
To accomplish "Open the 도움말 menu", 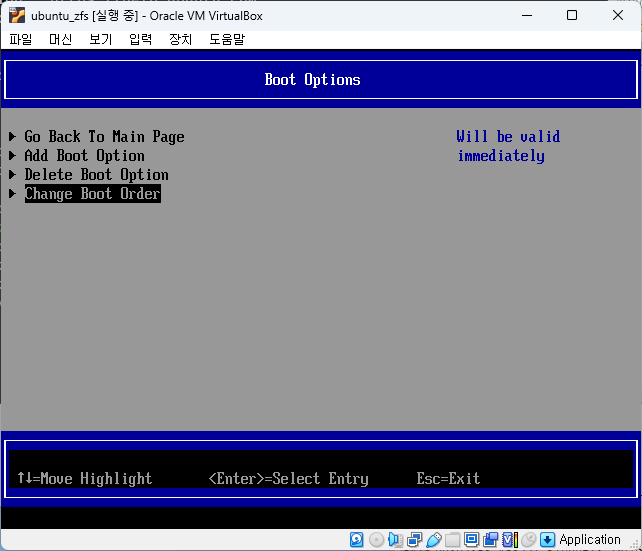I will (227, 39).
